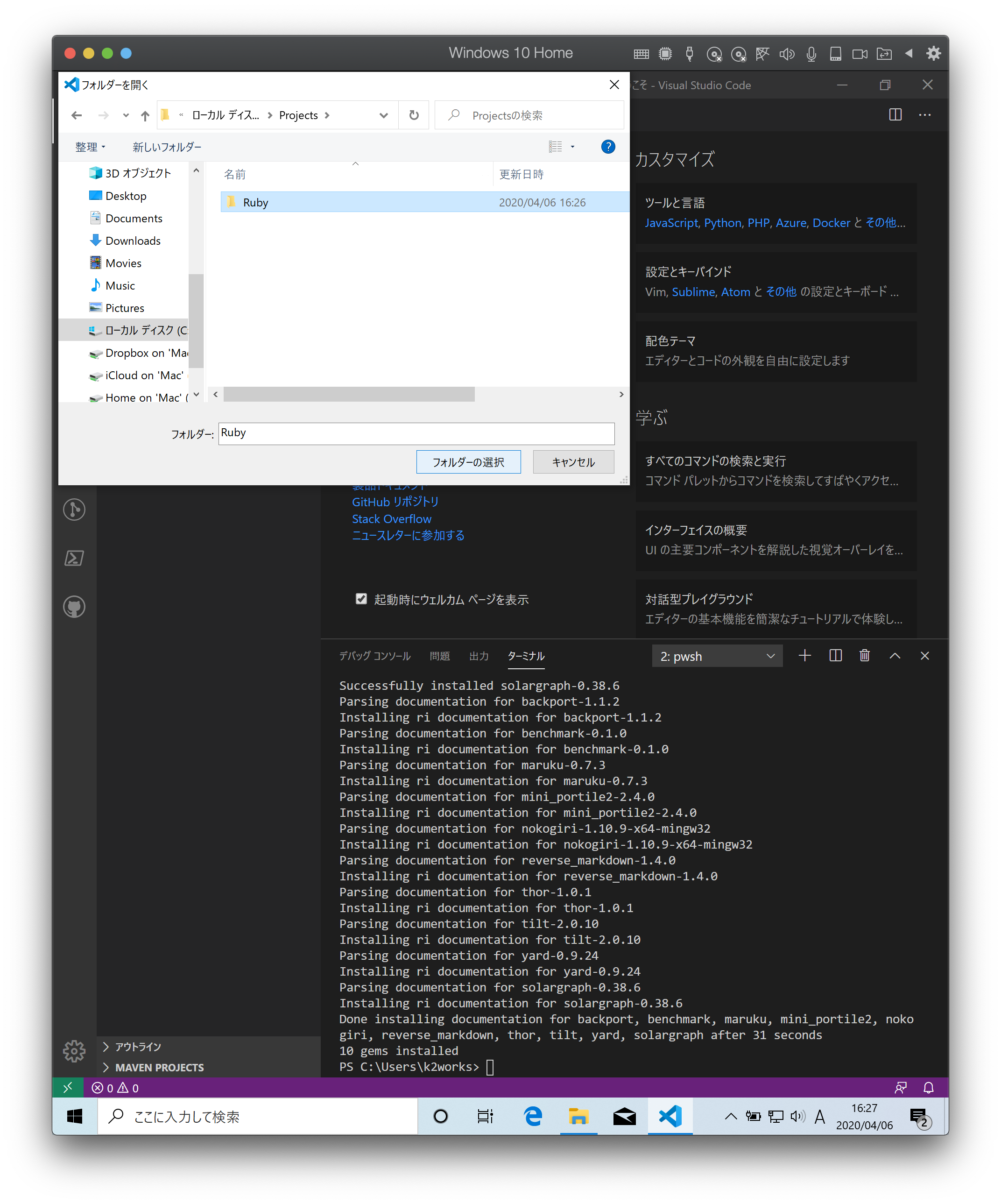Kill terminal with trash can icon
1001x1204 pixels.
click(864, 655)
